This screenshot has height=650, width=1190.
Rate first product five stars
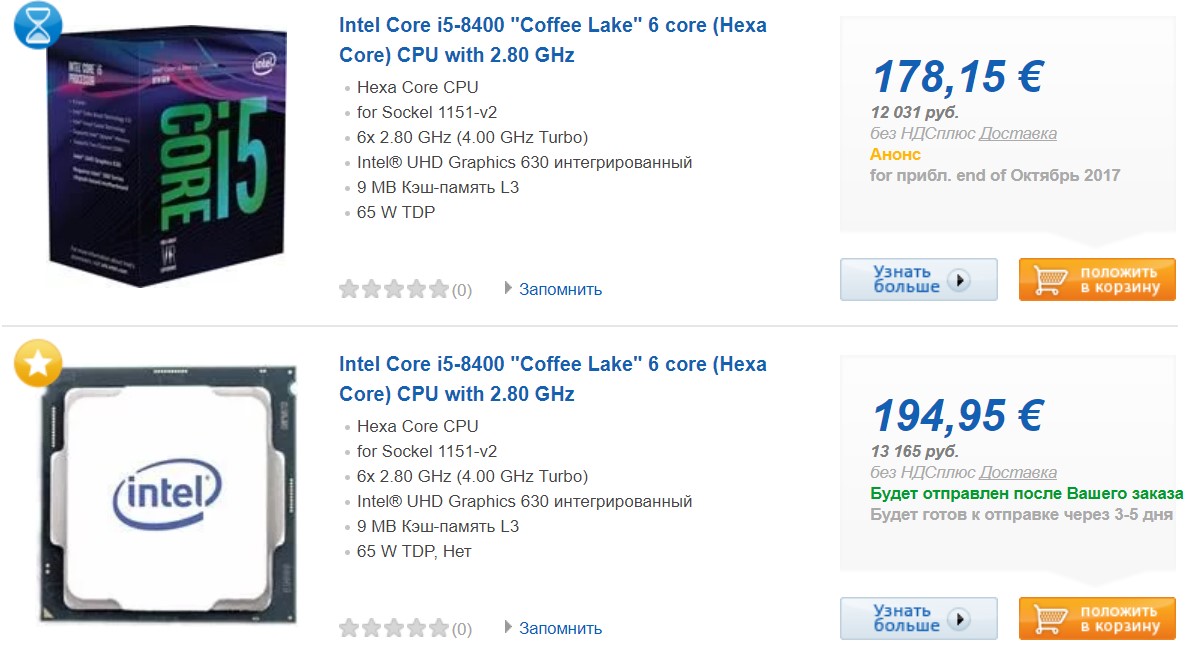[439, 290]
